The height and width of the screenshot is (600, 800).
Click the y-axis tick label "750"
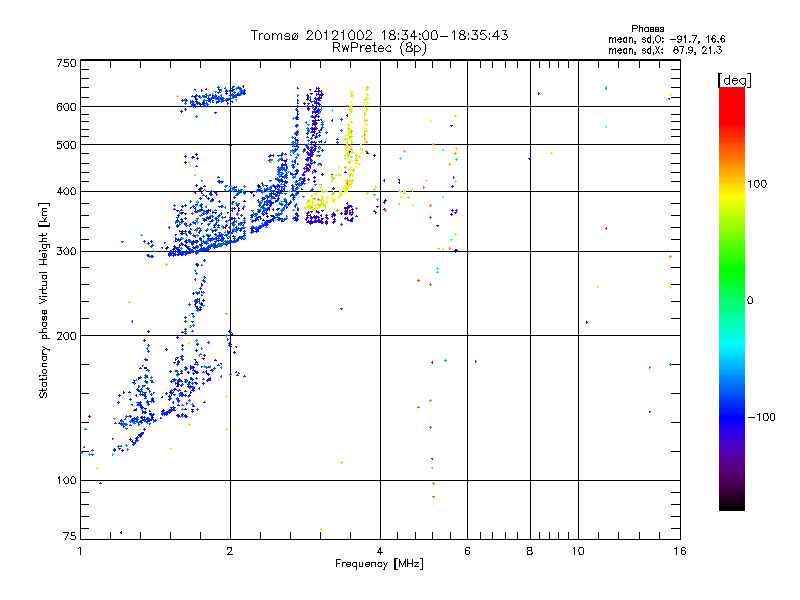(x=66, y=63)
